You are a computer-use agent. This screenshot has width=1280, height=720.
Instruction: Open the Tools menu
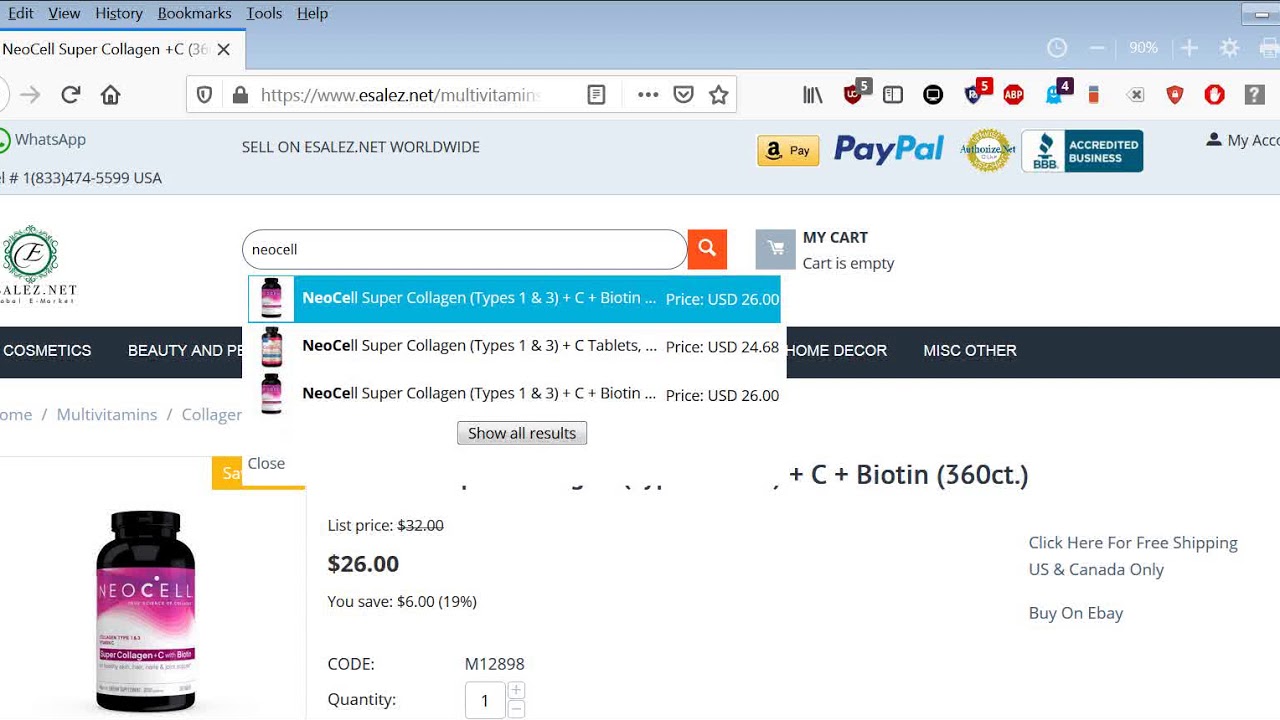[x=264, y=13]
